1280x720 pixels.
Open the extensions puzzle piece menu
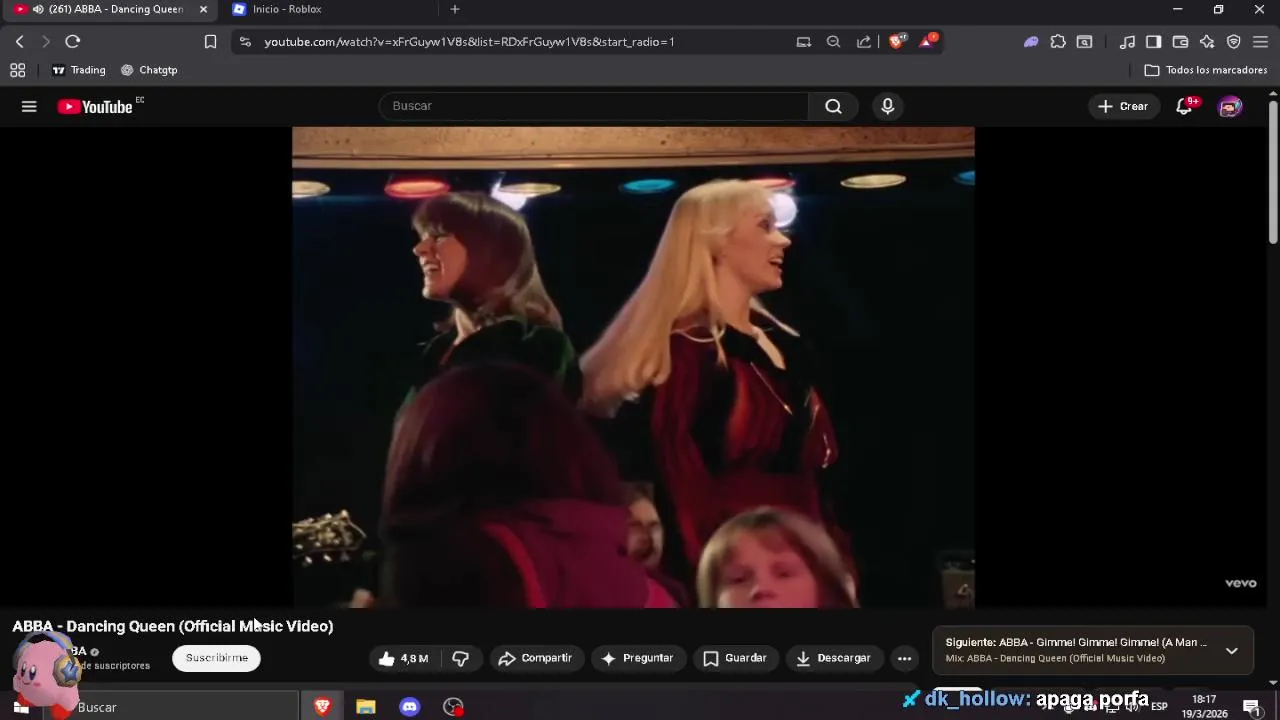(1058, 42)
